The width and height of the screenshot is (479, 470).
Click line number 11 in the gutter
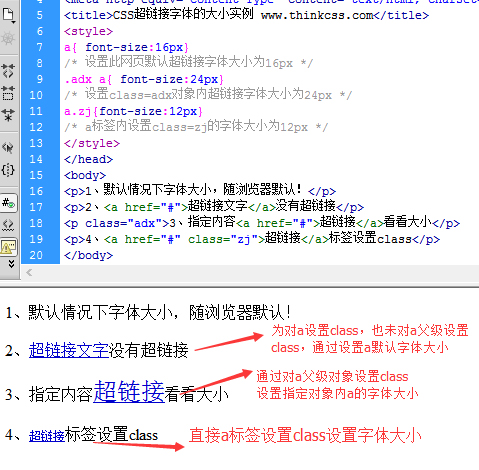pos(36,111)
